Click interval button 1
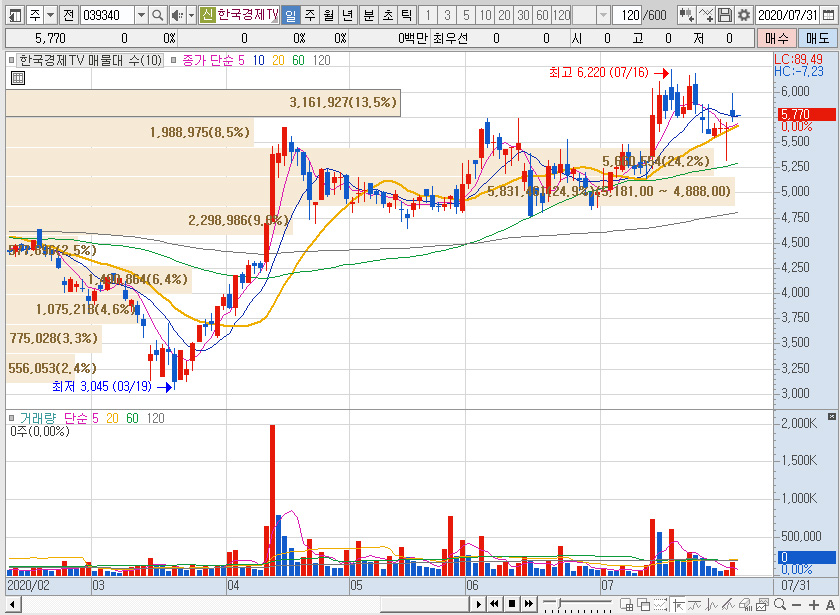The width and height of the screenshot is (840, 615). 428,15
